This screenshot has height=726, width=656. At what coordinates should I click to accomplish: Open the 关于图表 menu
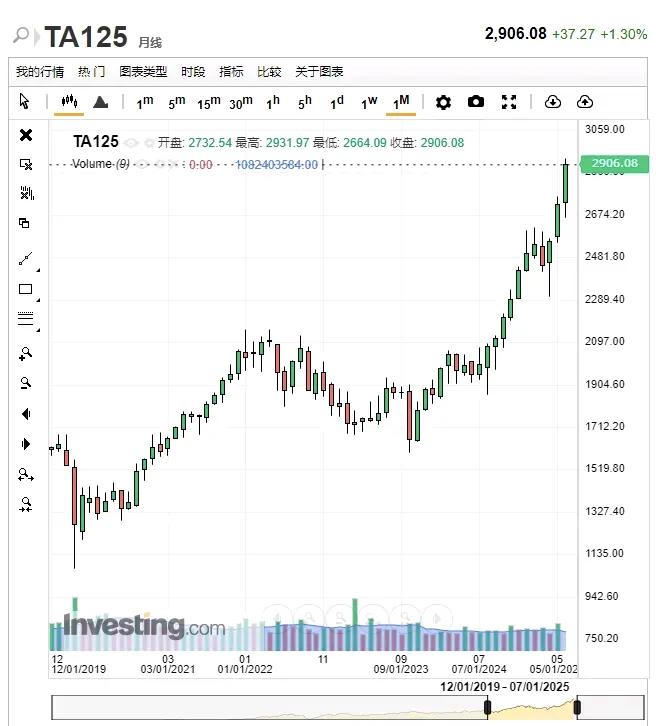(319, 72)
